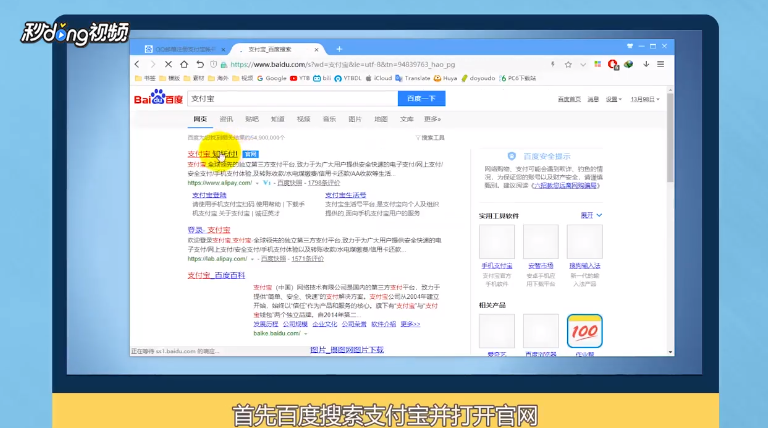Click the browser forward arrow
This screenshot has width=768, height=428.
point(153,64)
